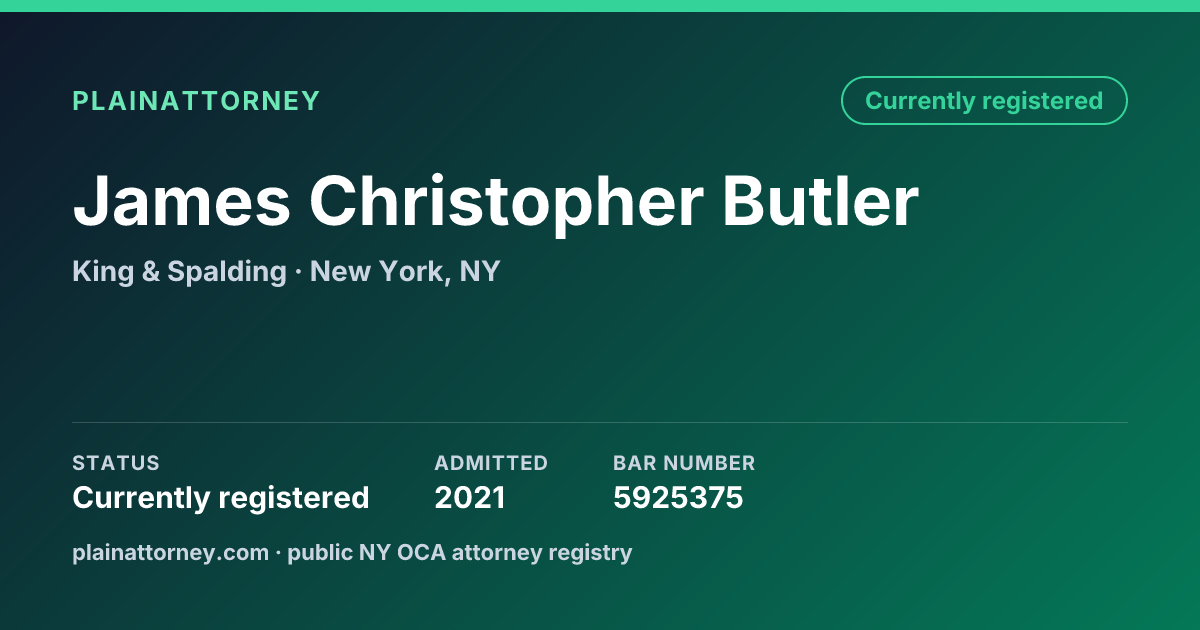
Task: Select the bar number 5925375
Action: [x=678, y=498]
